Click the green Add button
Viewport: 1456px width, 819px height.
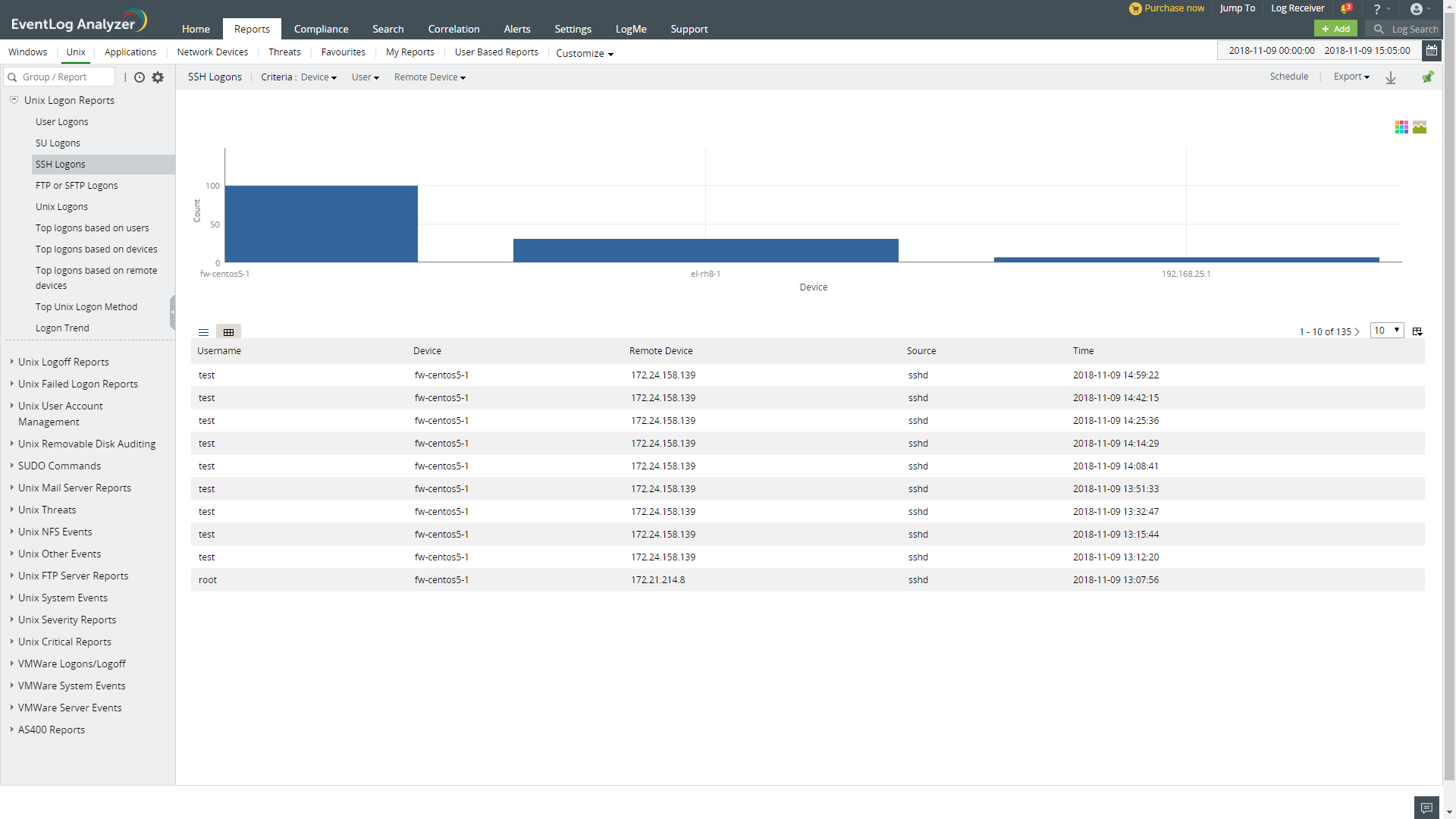click(x=1335, y=29)
